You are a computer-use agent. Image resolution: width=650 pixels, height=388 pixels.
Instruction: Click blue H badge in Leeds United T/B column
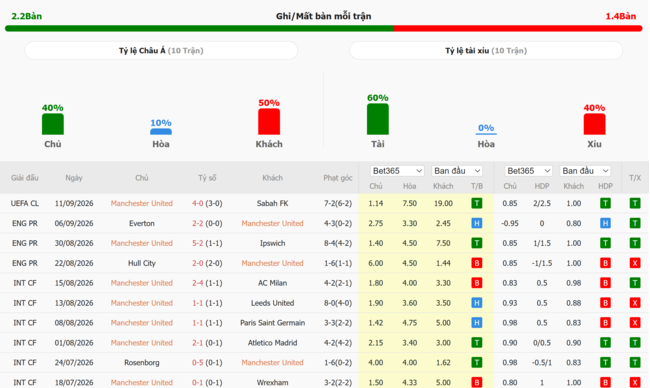pos(477,303)
